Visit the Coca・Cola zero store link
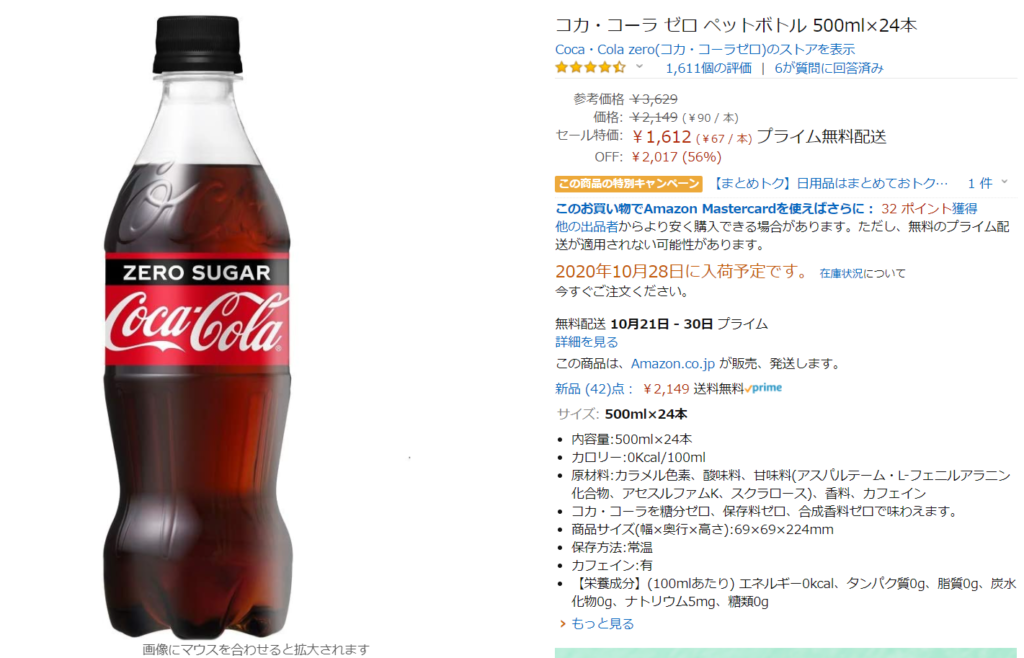 [705, 50]
